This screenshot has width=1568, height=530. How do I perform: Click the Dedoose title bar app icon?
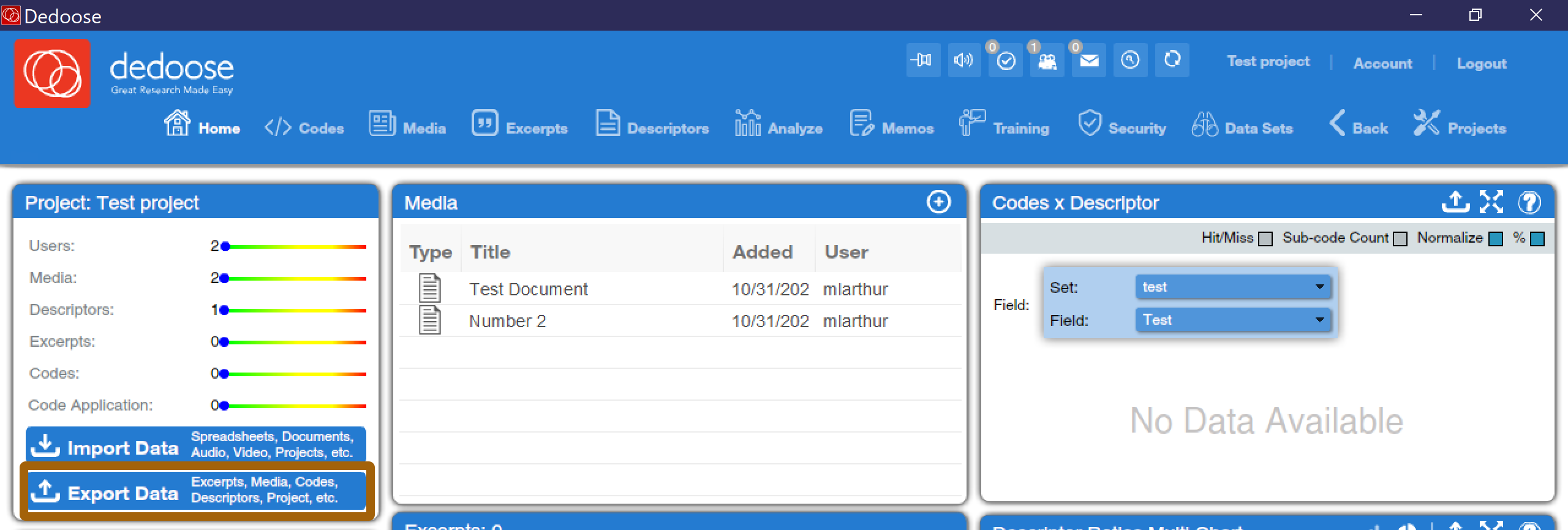tap(11, 15)
